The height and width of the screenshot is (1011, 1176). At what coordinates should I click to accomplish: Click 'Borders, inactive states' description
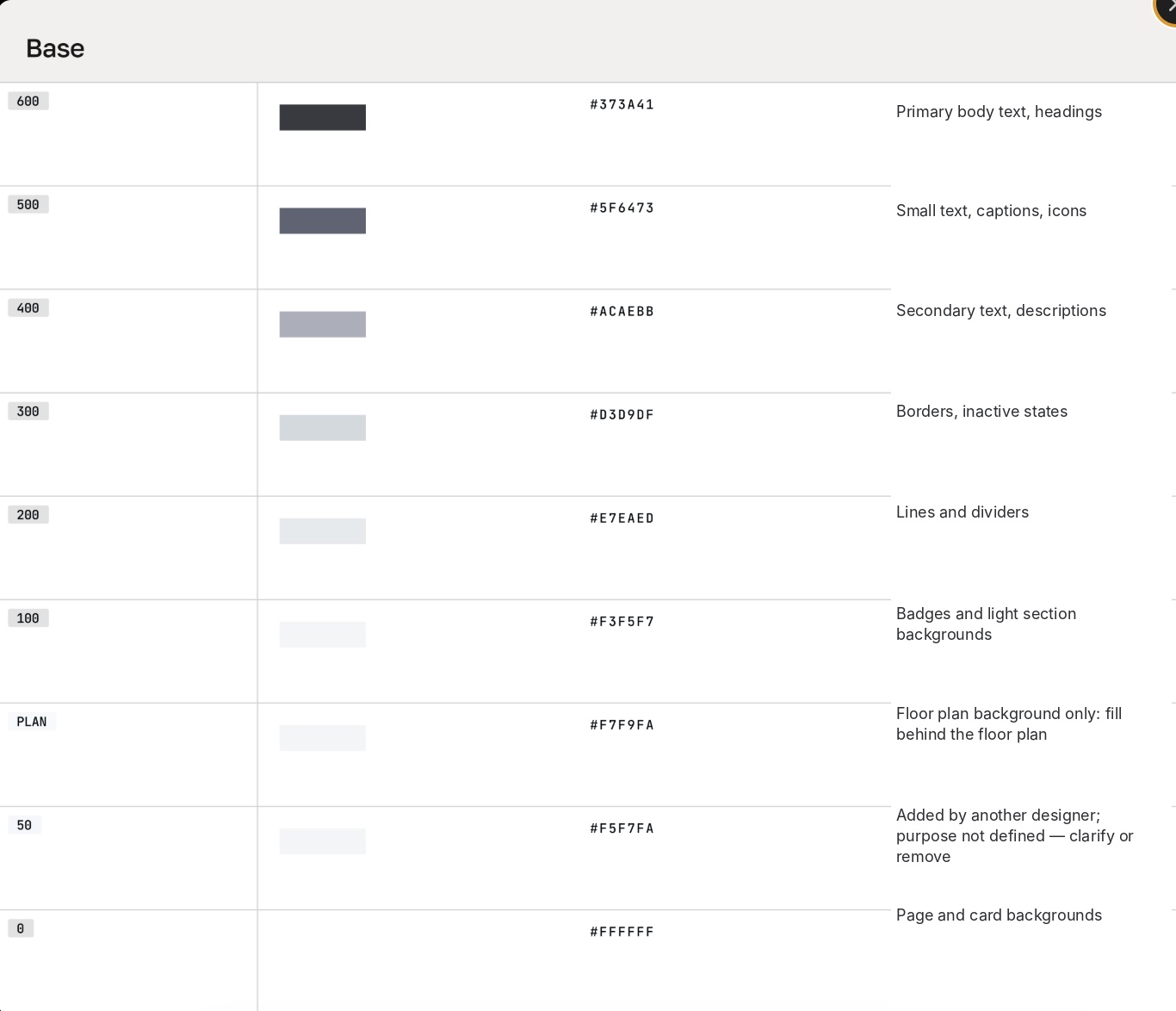tap(981, 412)
